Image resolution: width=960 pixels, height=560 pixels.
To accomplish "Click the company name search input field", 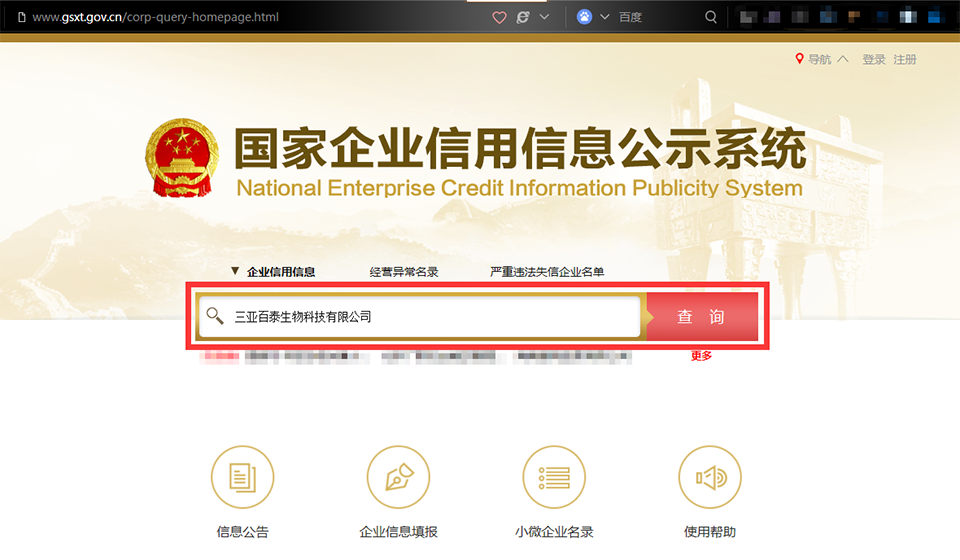I will point(419,316).
